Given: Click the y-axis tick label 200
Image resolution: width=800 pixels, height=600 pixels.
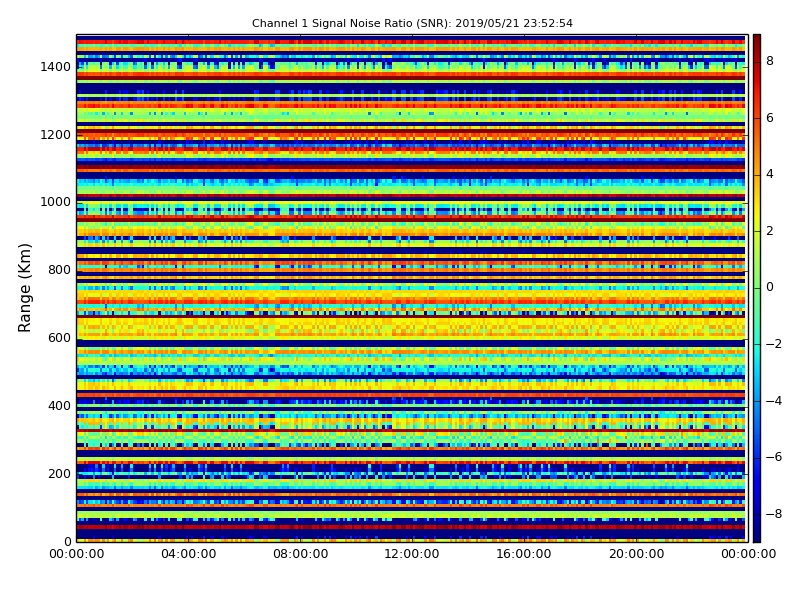Looking at the screenshot, I should tap(59, 473).
